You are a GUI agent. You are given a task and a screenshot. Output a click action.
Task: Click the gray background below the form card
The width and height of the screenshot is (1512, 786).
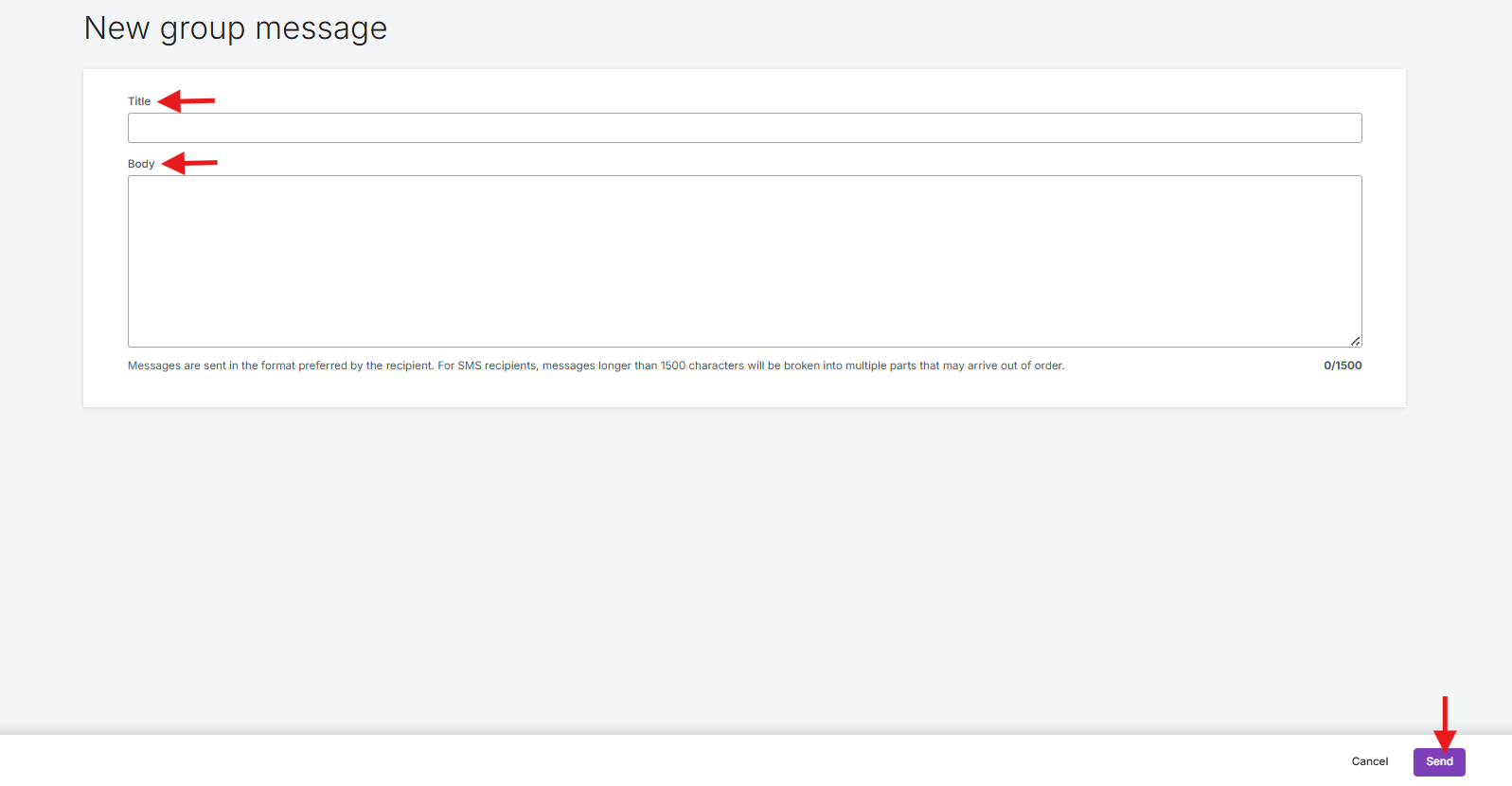(744, 568)
